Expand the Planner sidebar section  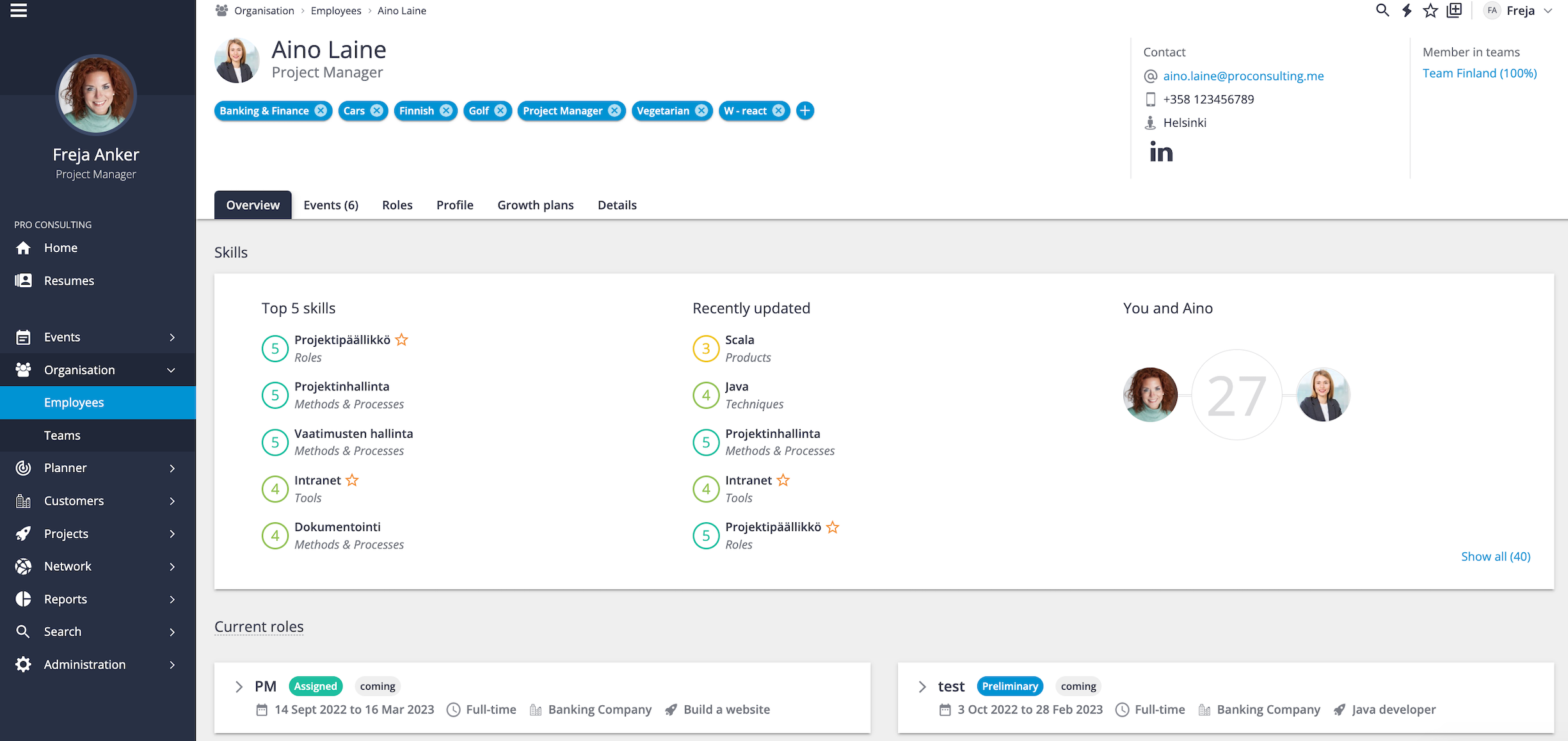(172, 468)
